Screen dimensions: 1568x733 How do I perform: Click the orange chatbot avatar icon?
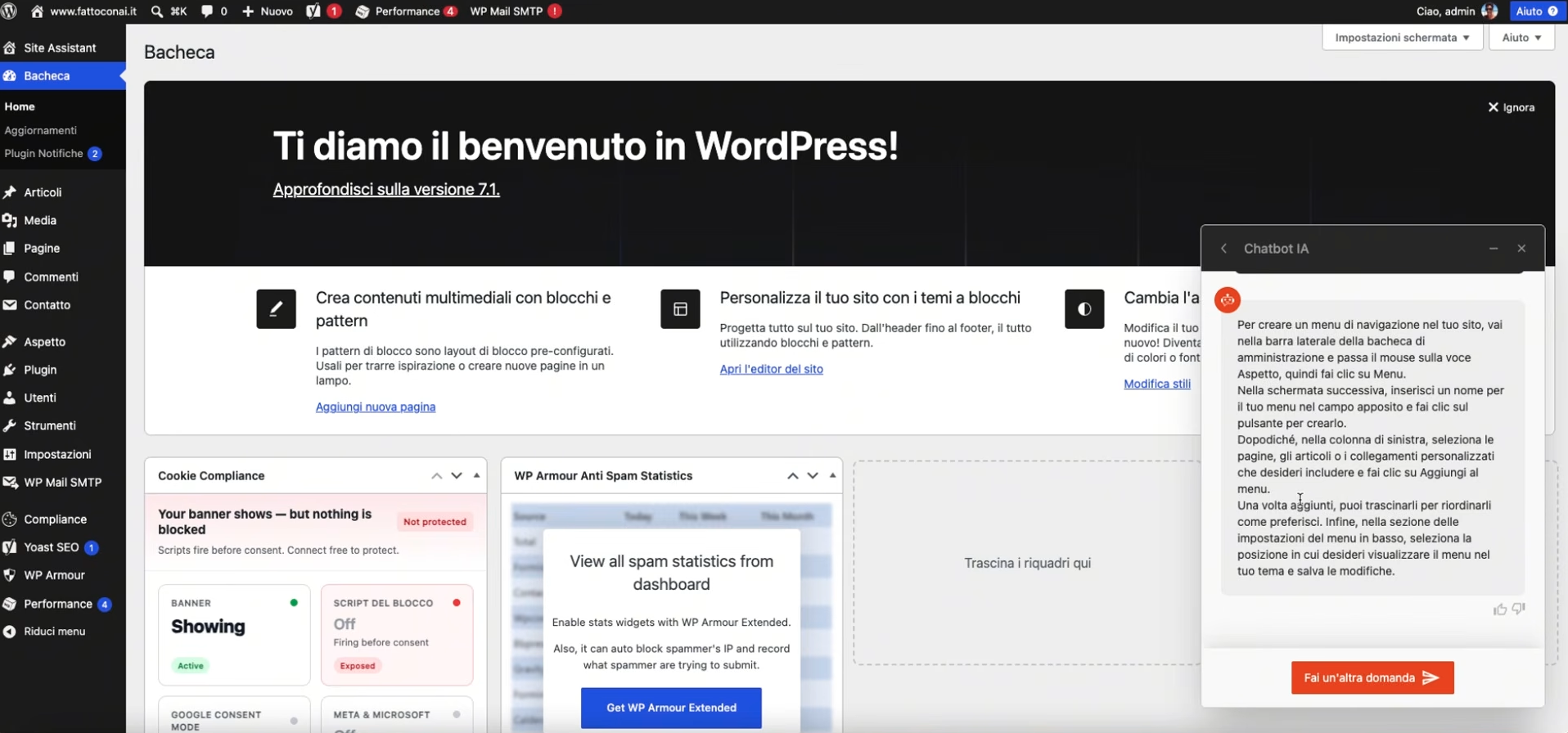click(1228, 300)
